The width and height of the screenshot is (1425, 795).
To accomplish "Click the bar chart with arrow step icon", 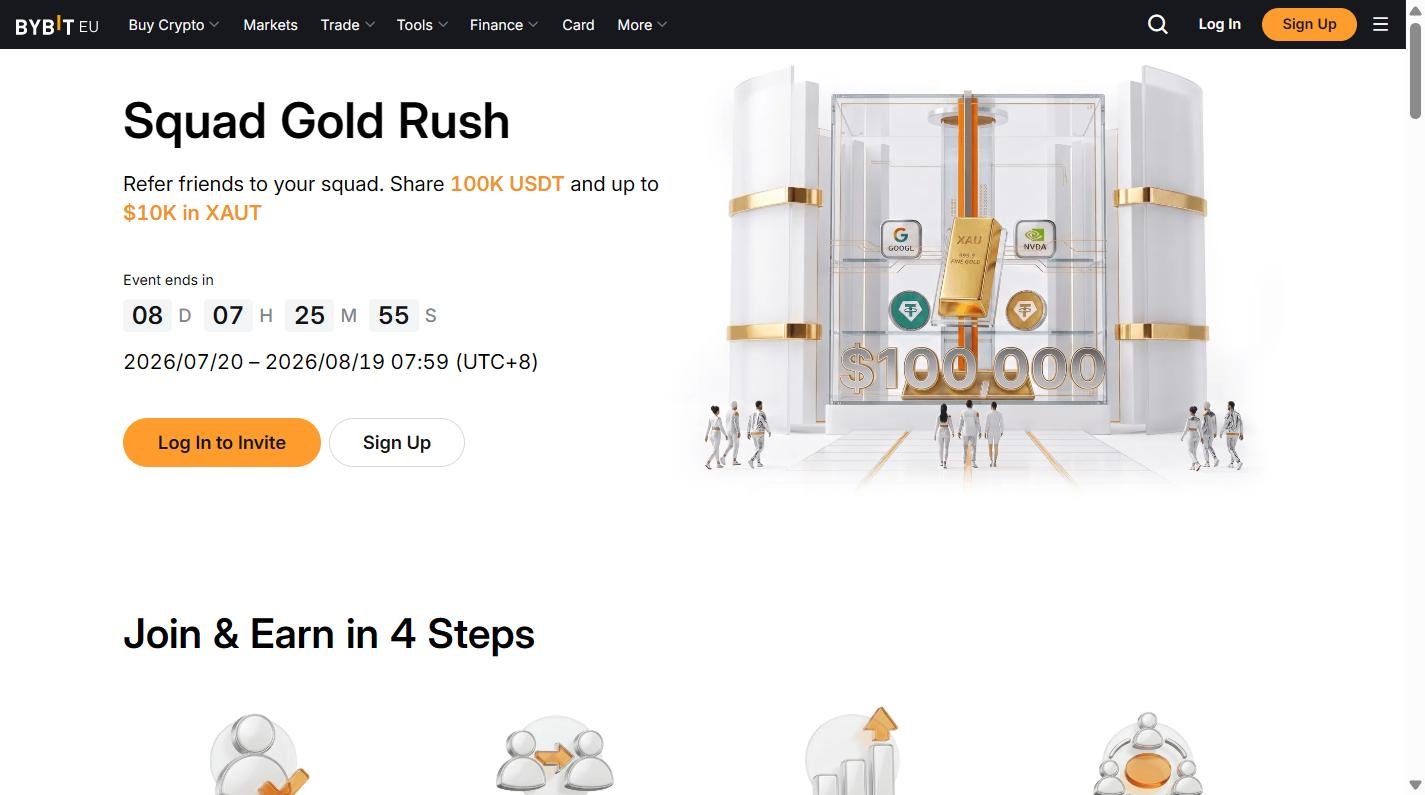I will tap(852, 752).
